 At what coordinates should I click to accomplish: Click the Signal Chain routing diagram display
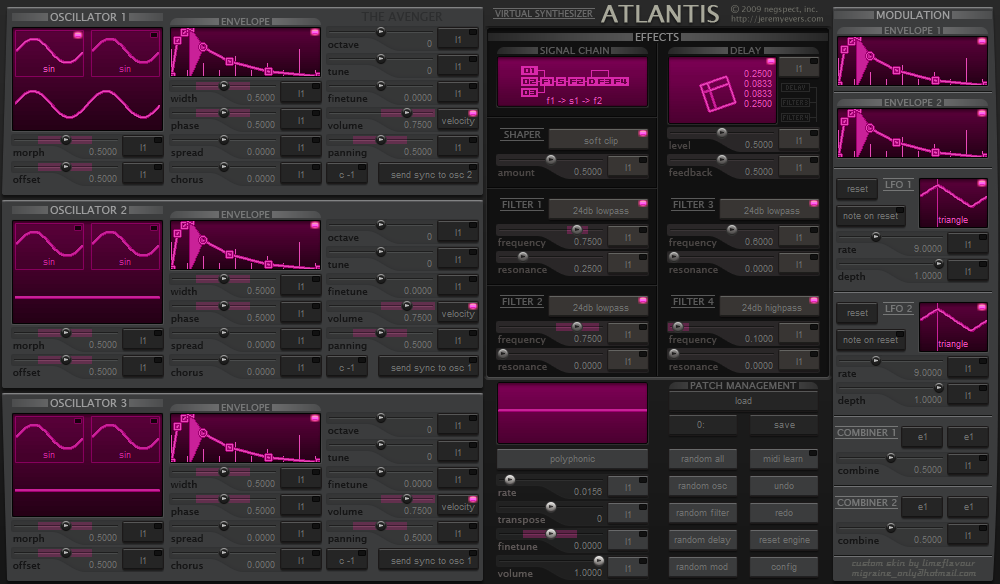[572, 82]
